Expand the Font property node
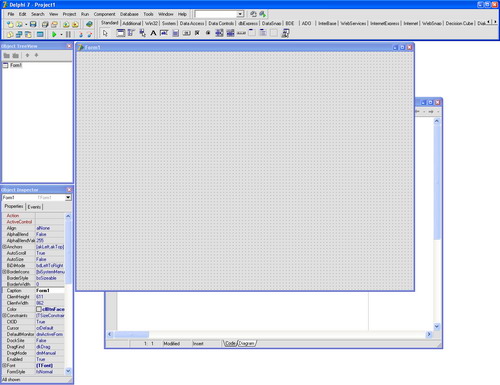This screenshot has height=385, width=500. click(x=4, y=365)
